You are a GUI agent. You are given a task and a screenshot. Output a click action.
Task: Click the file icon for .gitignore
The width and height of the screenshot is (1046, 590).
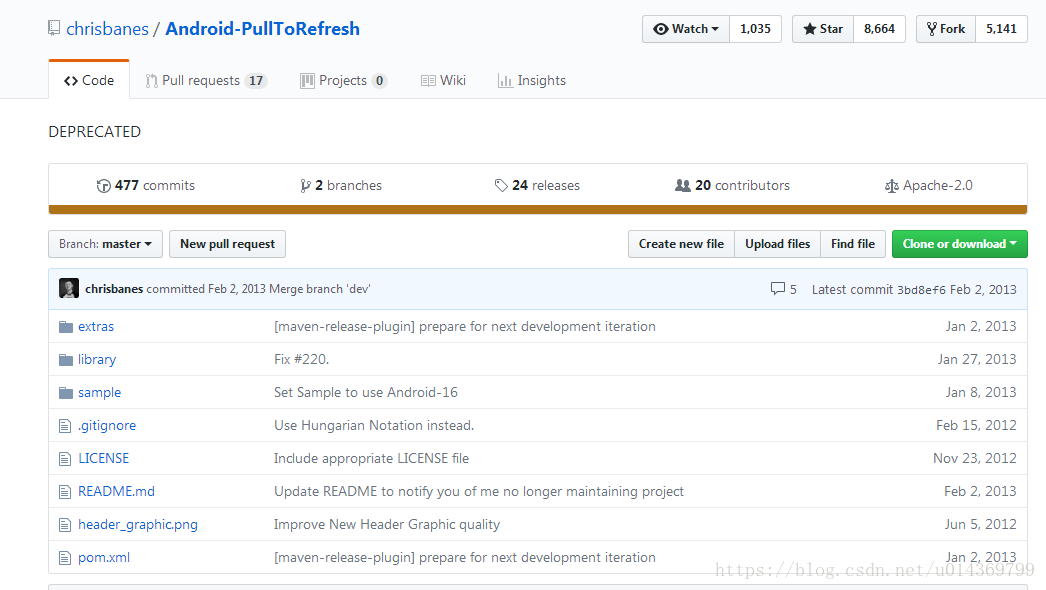[65, 426]
